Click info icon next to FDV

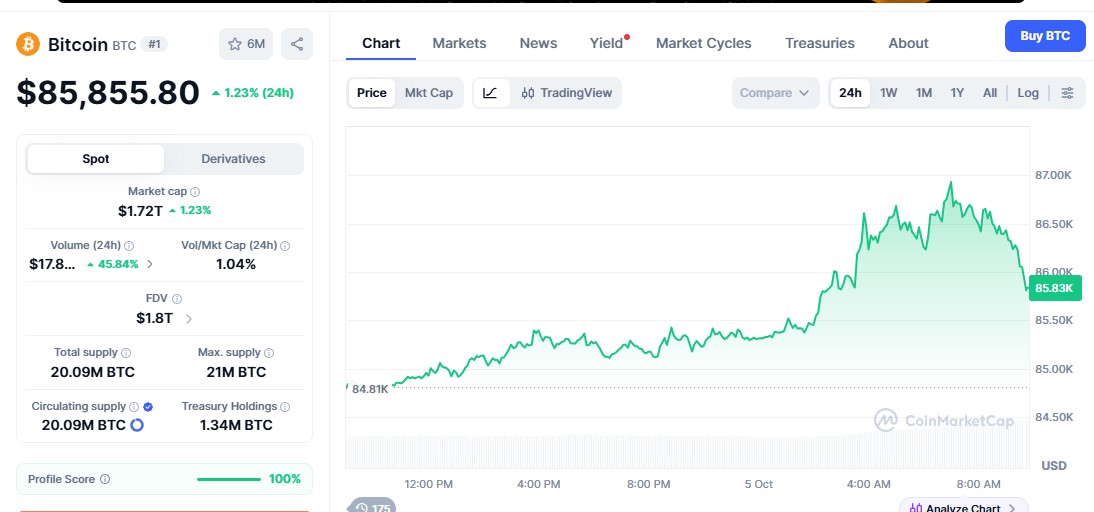(x=177, y=299)
